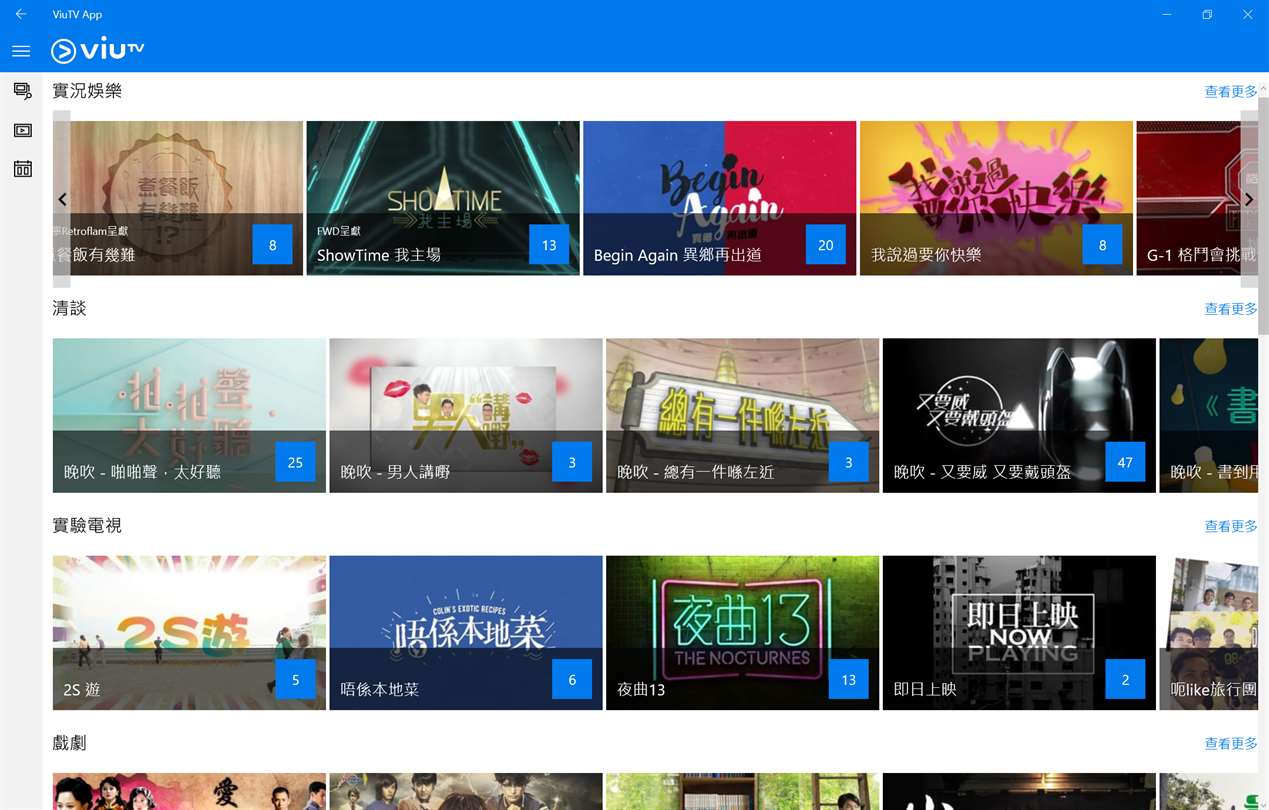
Task: Click the 2 episode badge on 即日上映
Action: (x=1125, y=680)
